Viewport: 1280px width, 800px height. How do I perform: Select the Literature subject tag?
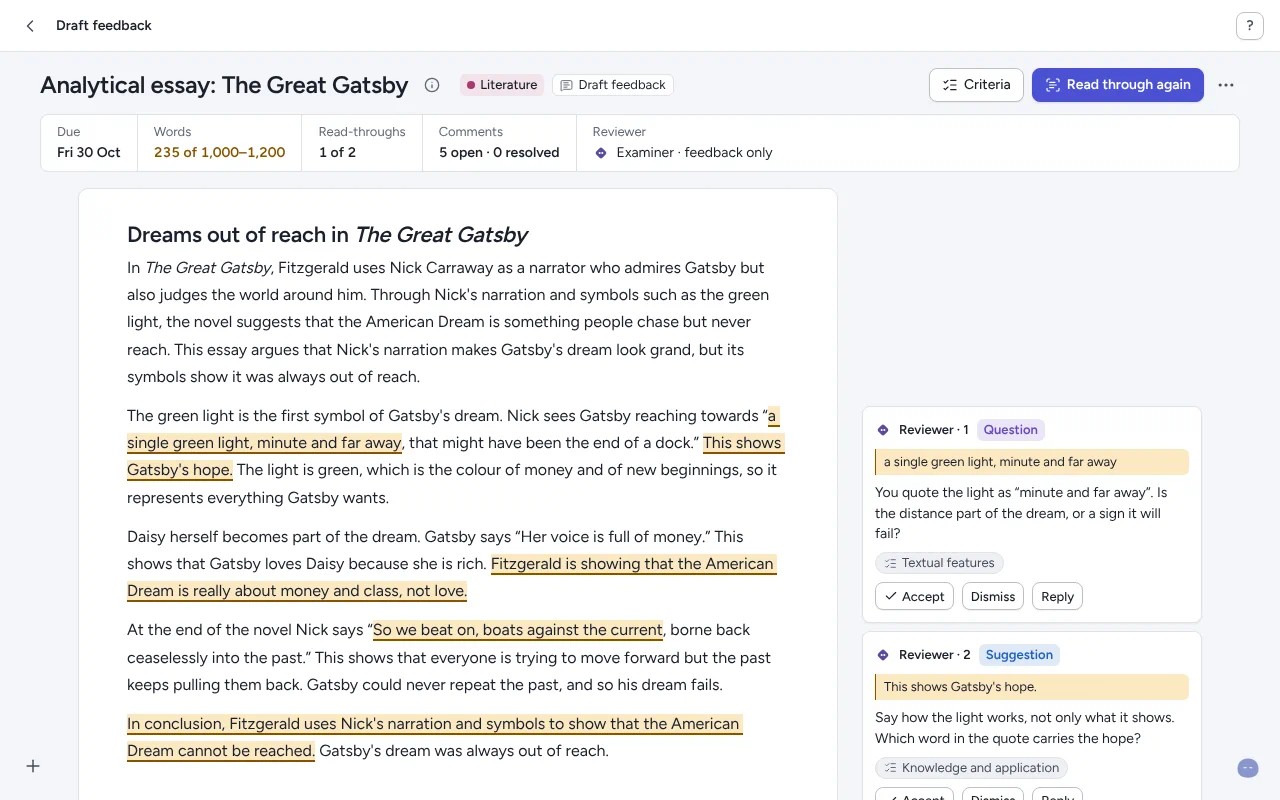coord(502,85)
